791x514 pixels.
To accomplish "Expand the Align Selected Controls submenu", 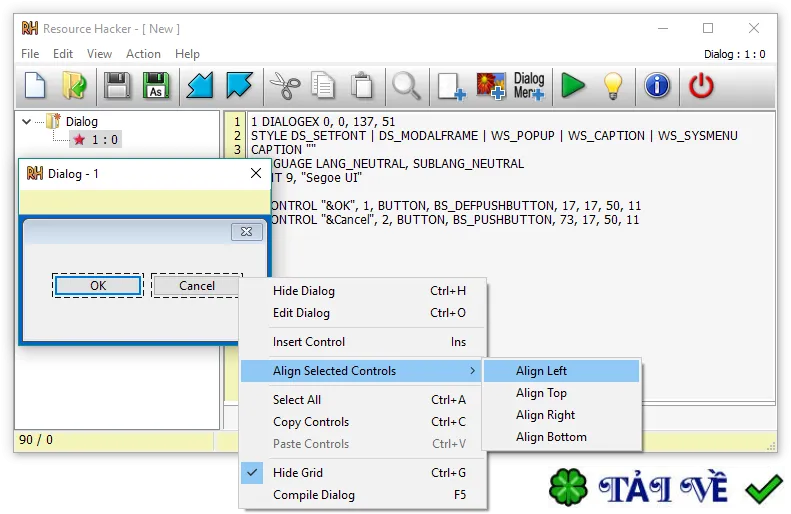I will [x=362, y=371].
